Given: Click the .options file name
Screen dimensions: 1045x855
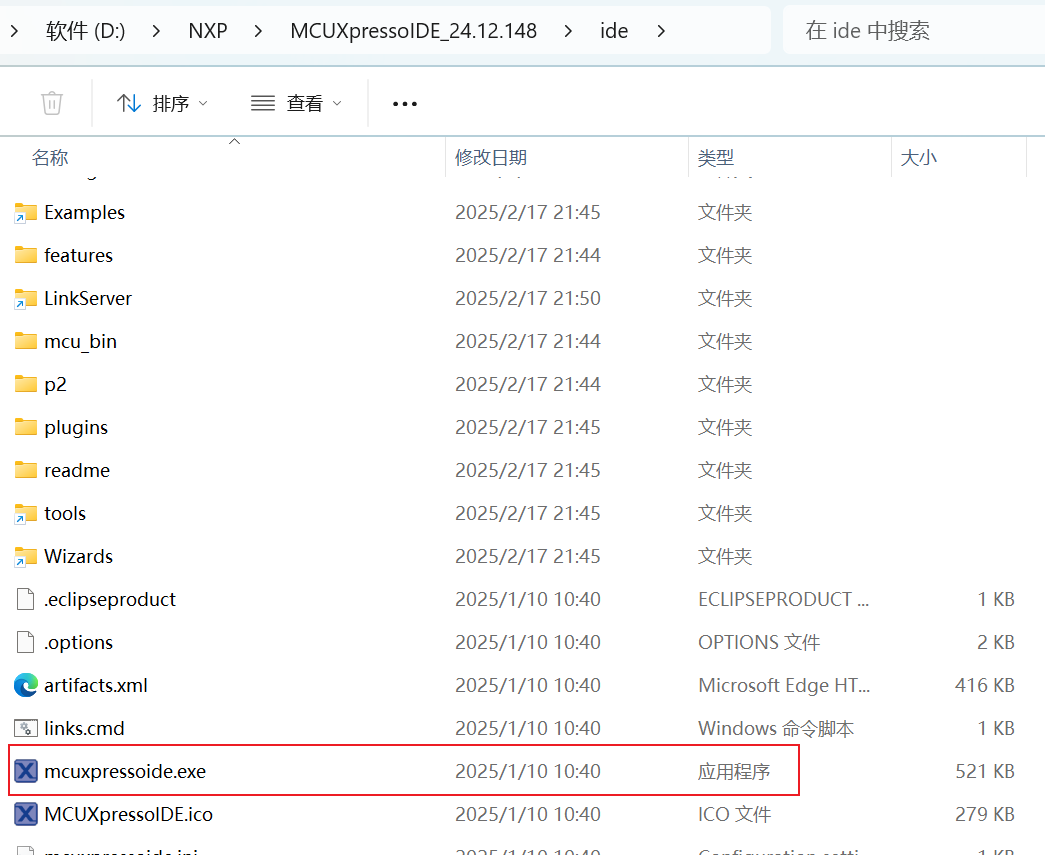Looking at the screenshot, I should 79,643.
